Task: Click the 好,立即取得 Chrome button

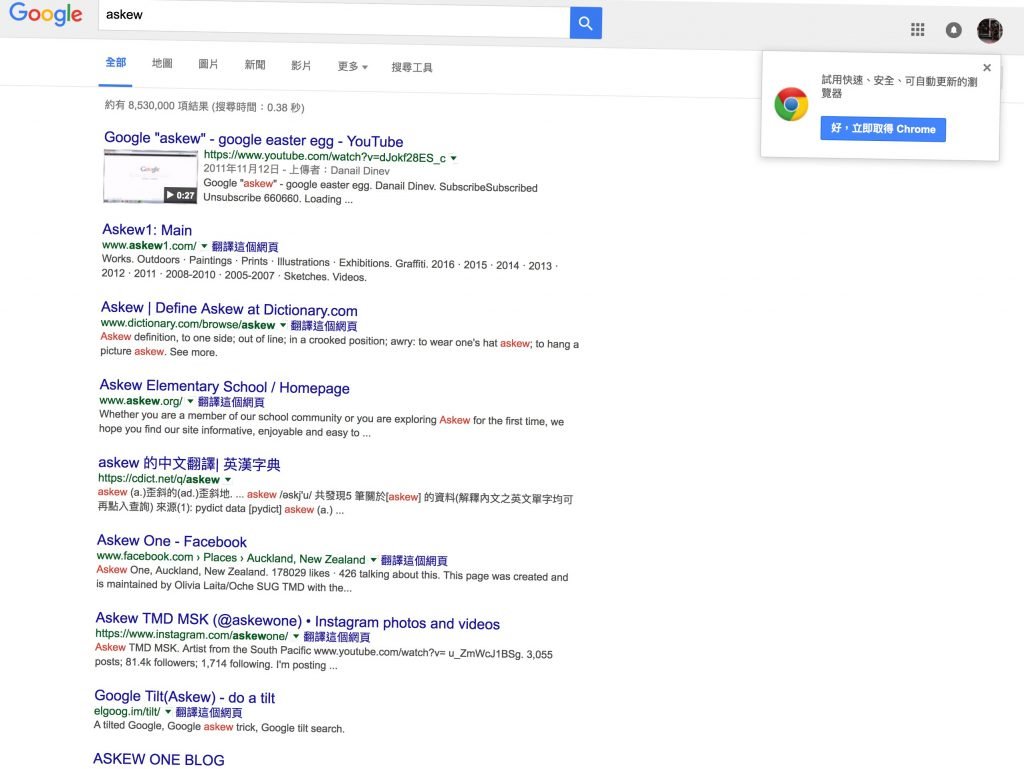Action: (882, 129)
